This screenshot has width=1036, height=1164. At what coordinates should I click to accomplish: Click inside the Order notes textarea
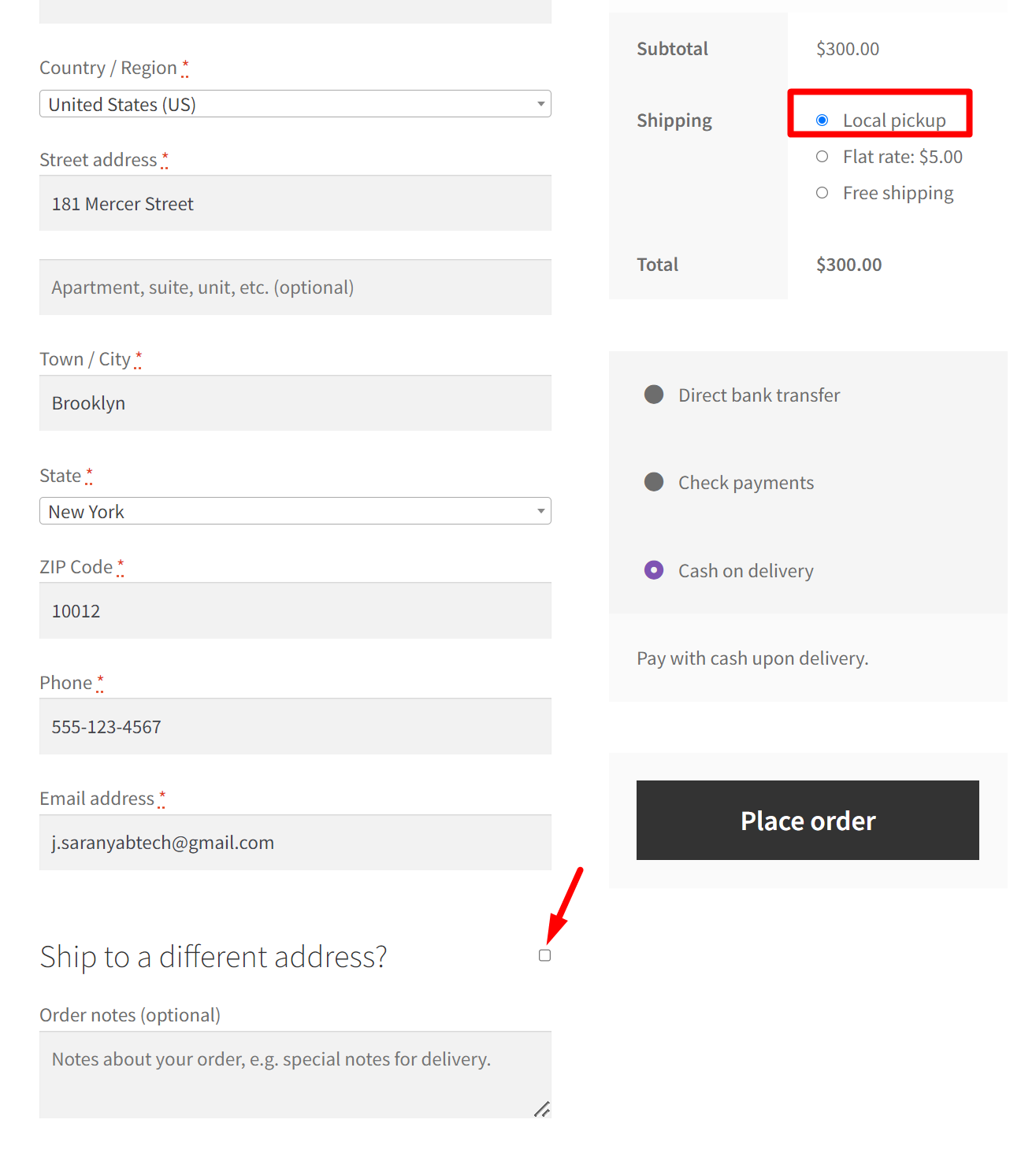tap(295, 1073)
